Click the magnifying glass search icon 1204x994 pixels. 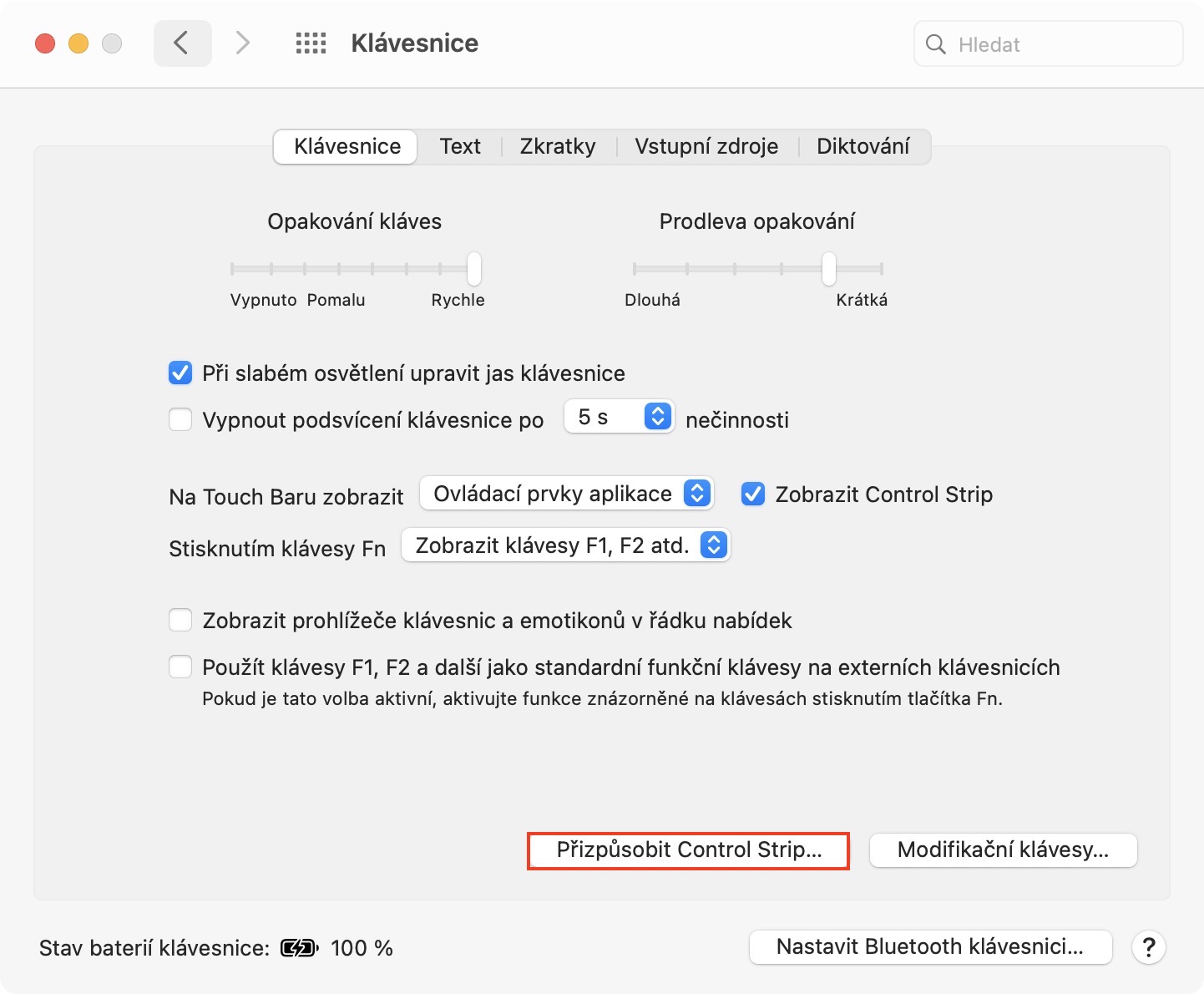[x=936, y=44]
